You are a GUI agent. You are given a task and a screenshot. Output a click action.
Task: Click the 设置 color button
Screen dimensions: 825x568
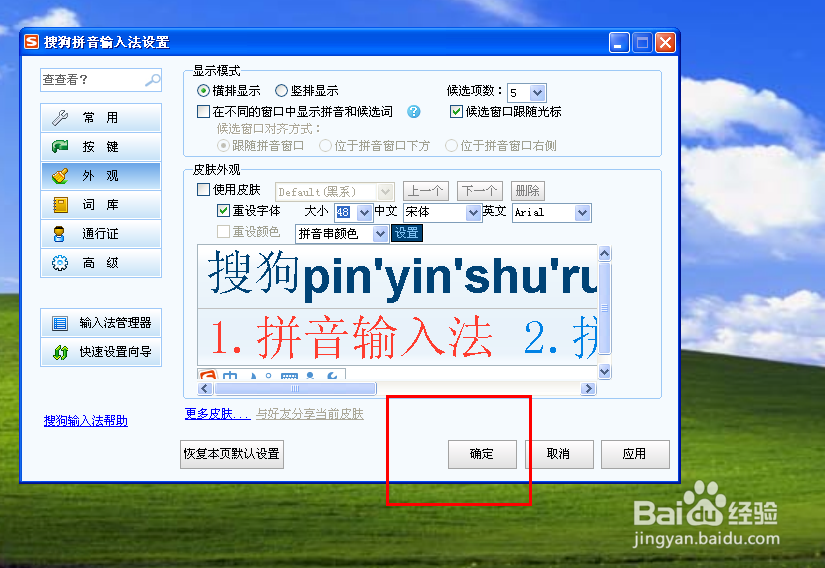click(x=406, y=233)
